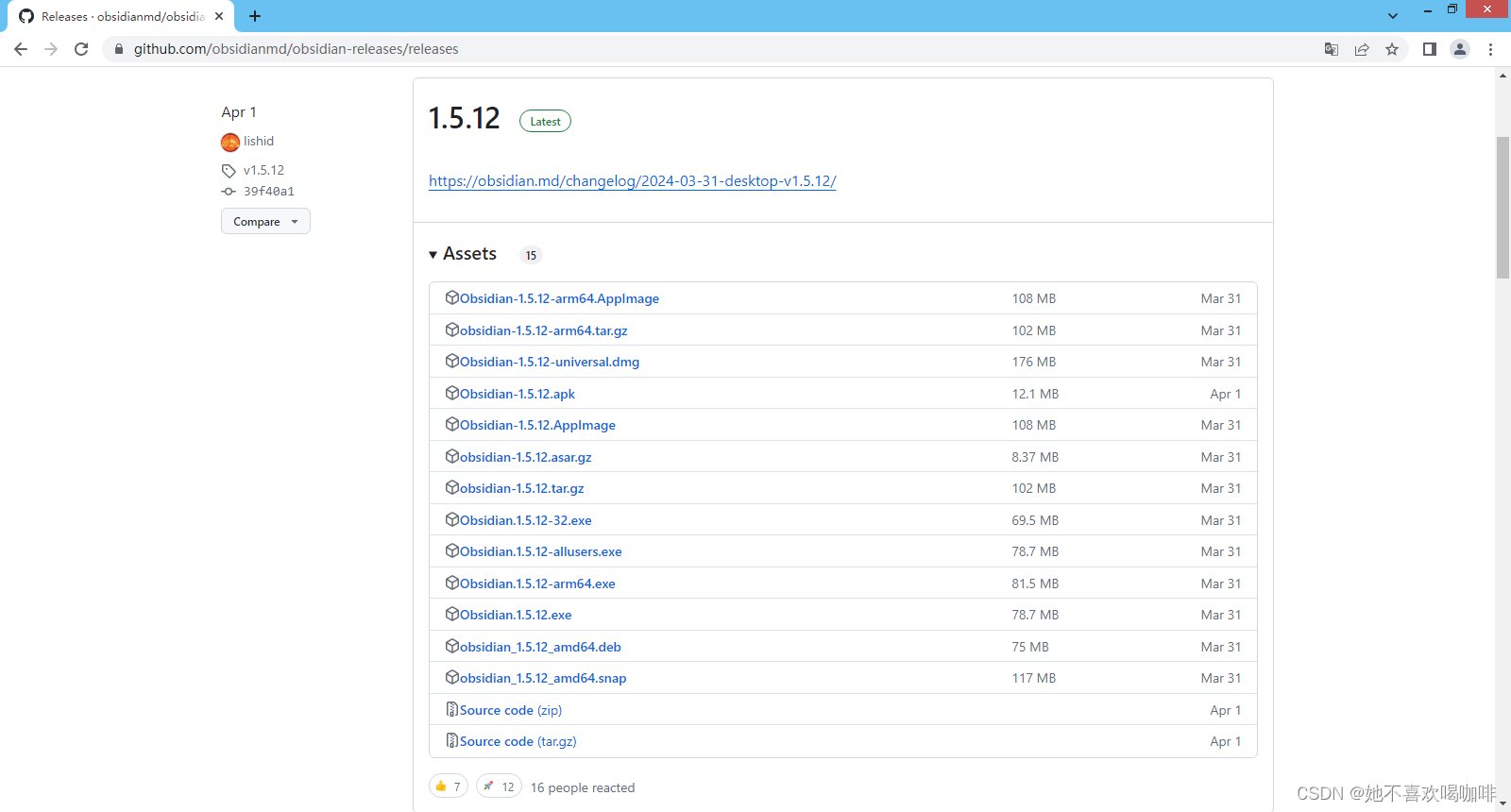Download obsidian-1.5.12-arm64.tar.gz
Screen dimensions: 1511x812
pos(544,330)
